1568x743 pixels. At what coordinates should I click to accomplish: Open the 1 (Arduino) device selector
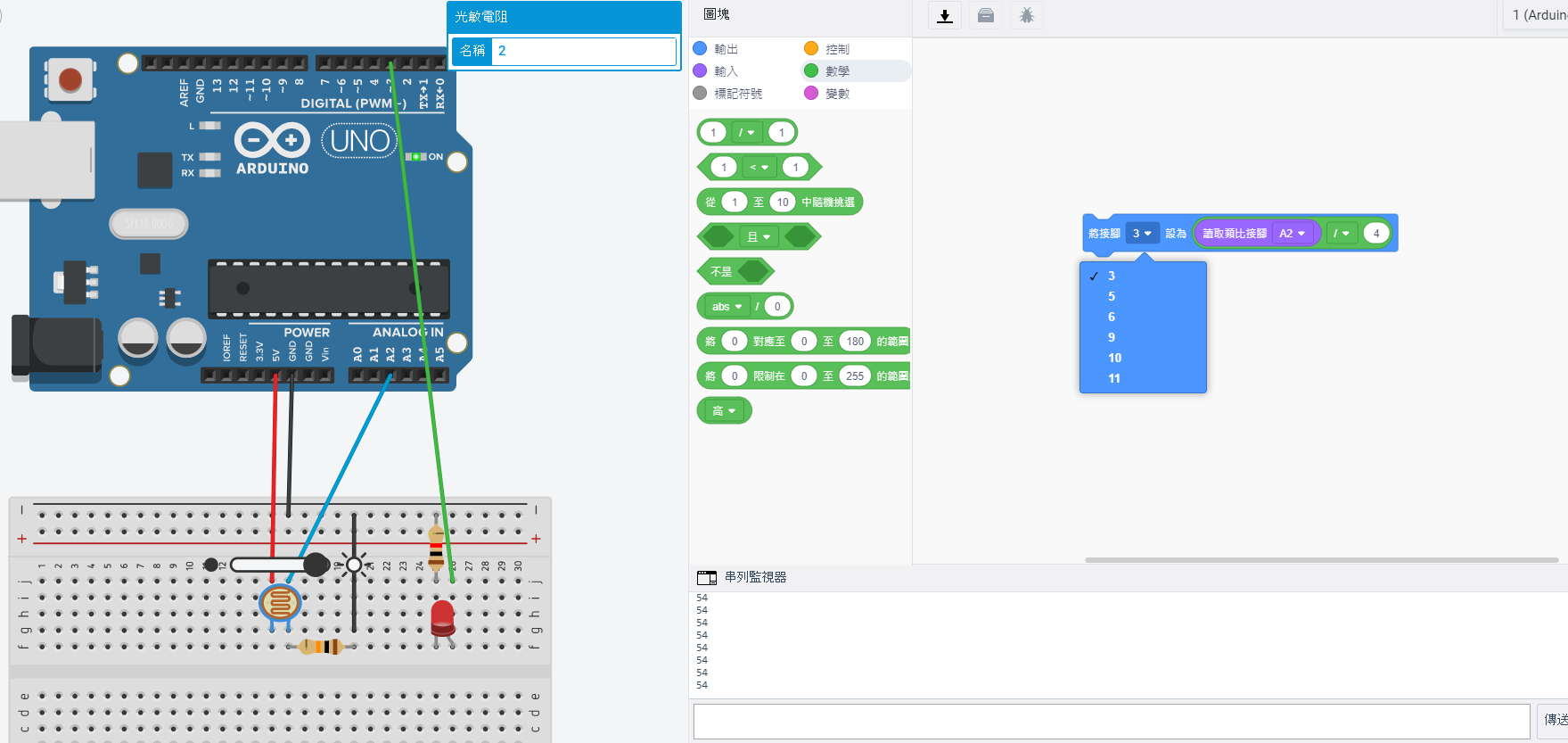(1538, 15)
